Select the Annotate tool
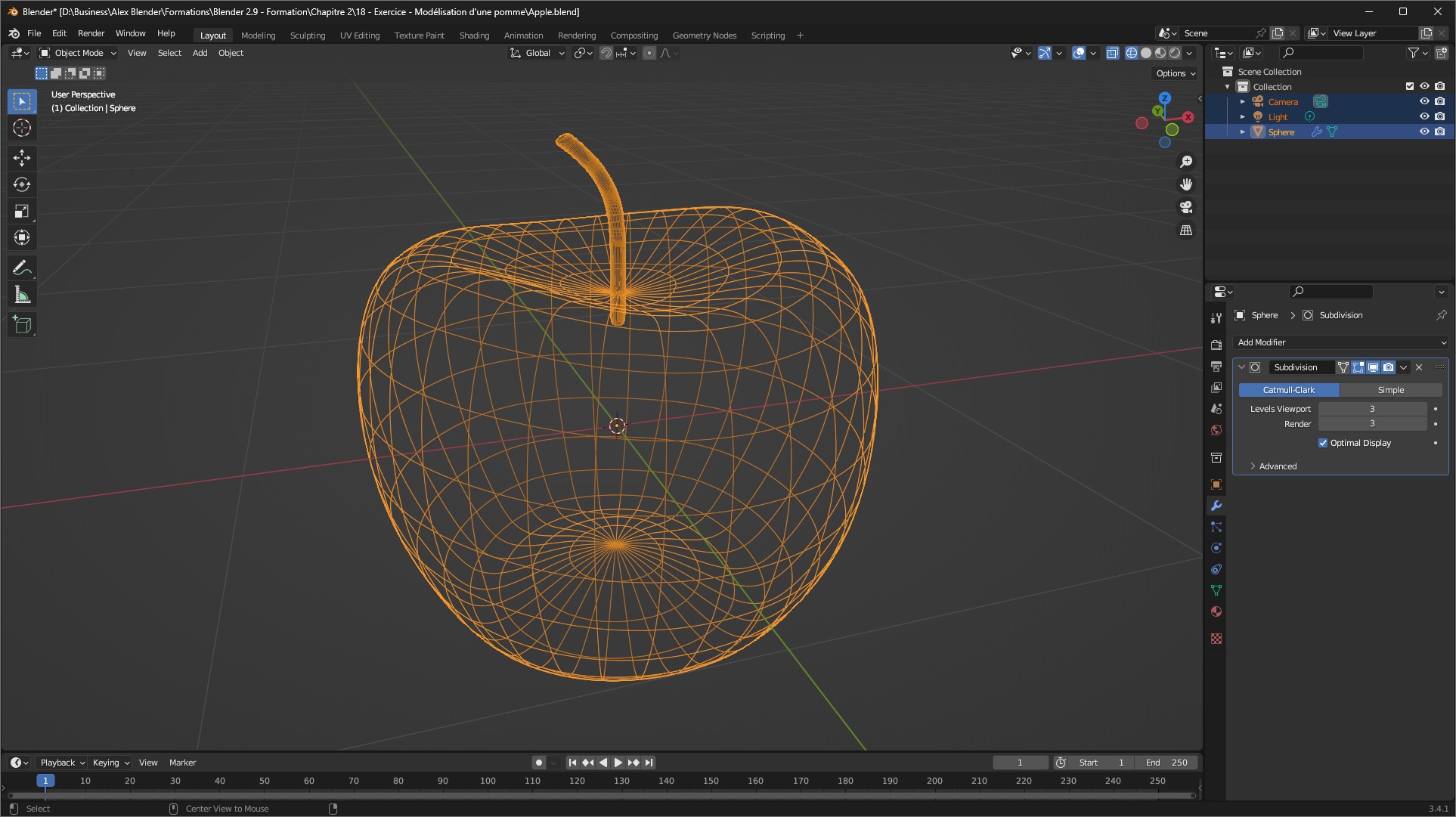This screenshot has height=817, width=1456. click(x=22, y=267)
